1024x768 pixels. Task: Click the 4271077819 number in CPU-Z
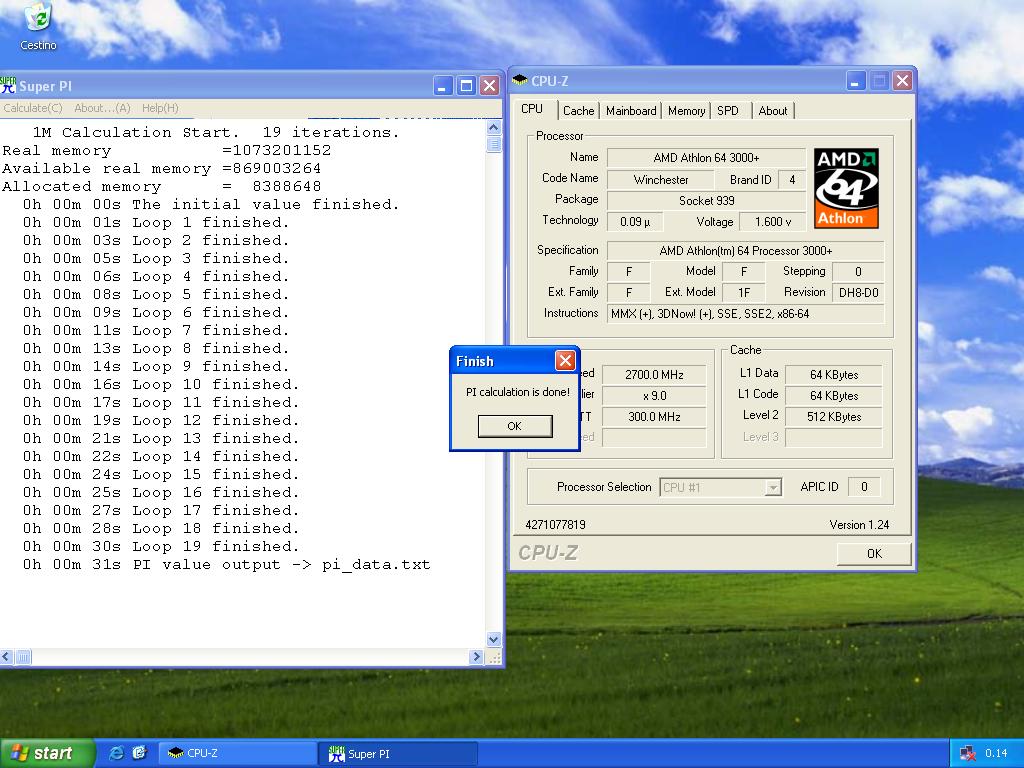[555, 524]
